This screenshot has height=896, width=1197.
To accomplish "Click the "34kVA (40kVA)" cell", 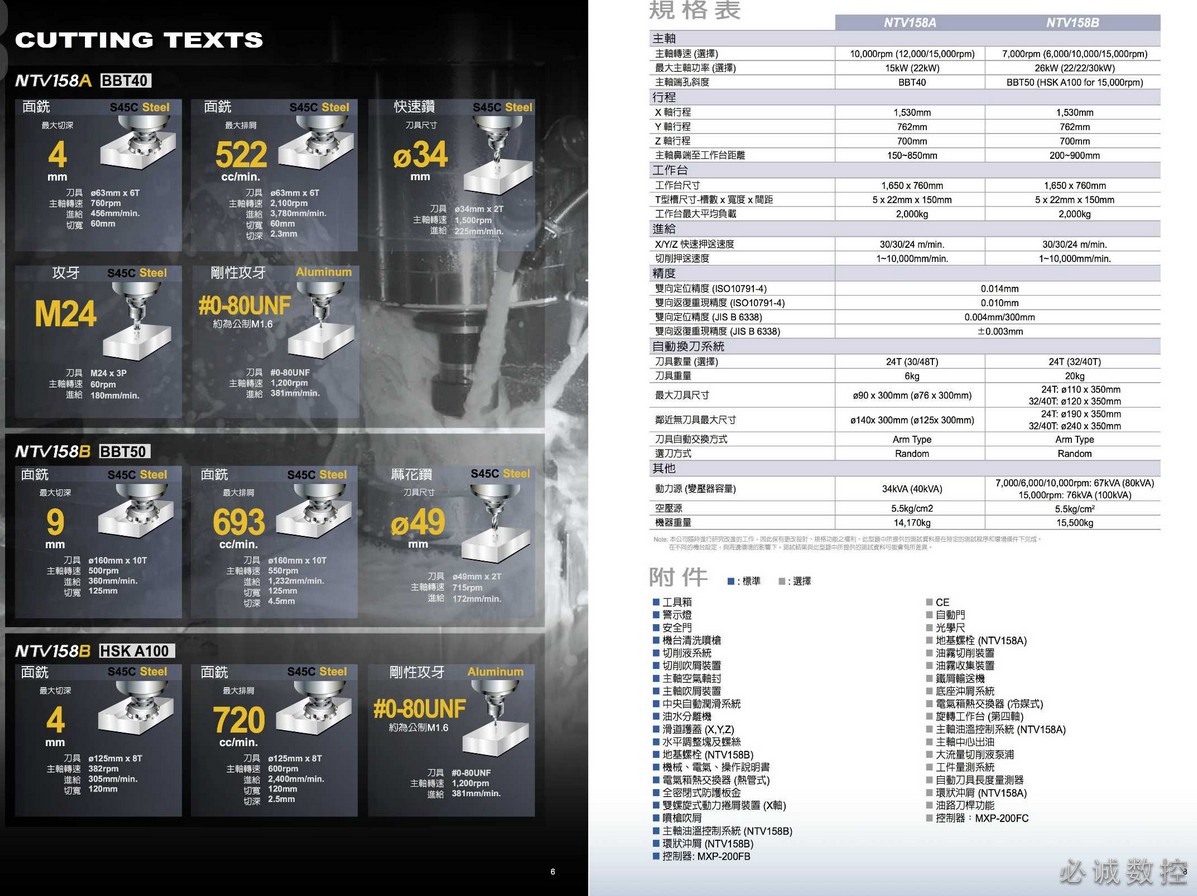I will pos(912,488).
